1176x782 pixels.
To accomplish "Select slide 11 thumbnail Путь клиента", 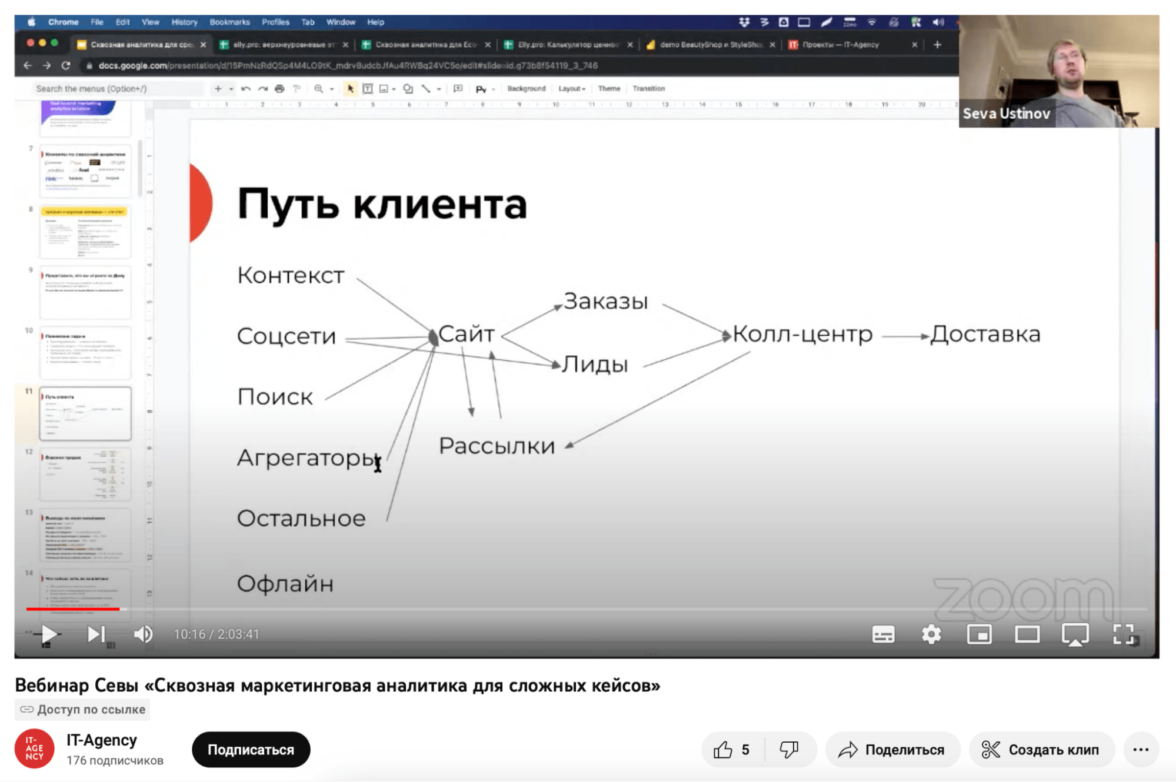I will point(85,414).
